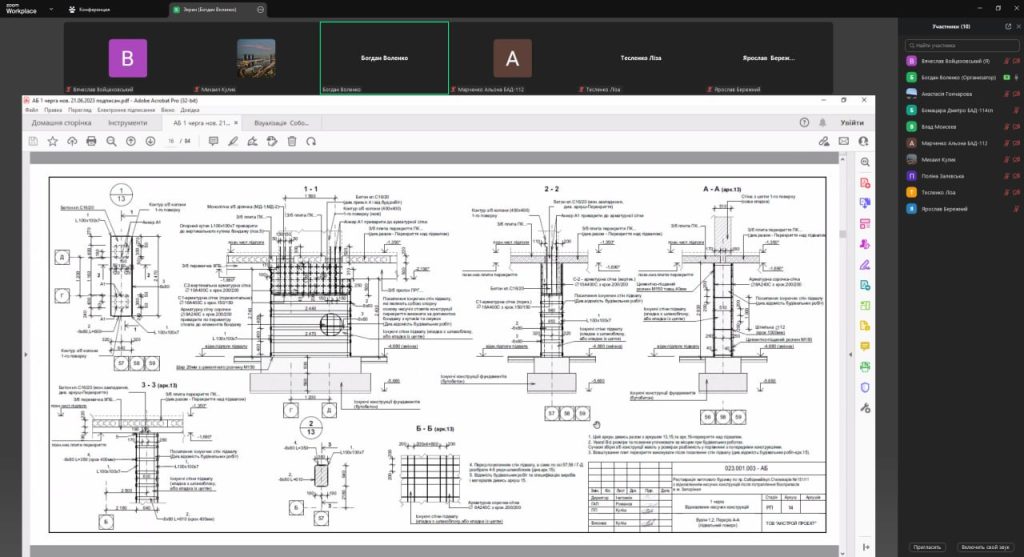Click in the participant search field
The height and width of the screenshot is (557, 1024).
click(x=960, y=46)
